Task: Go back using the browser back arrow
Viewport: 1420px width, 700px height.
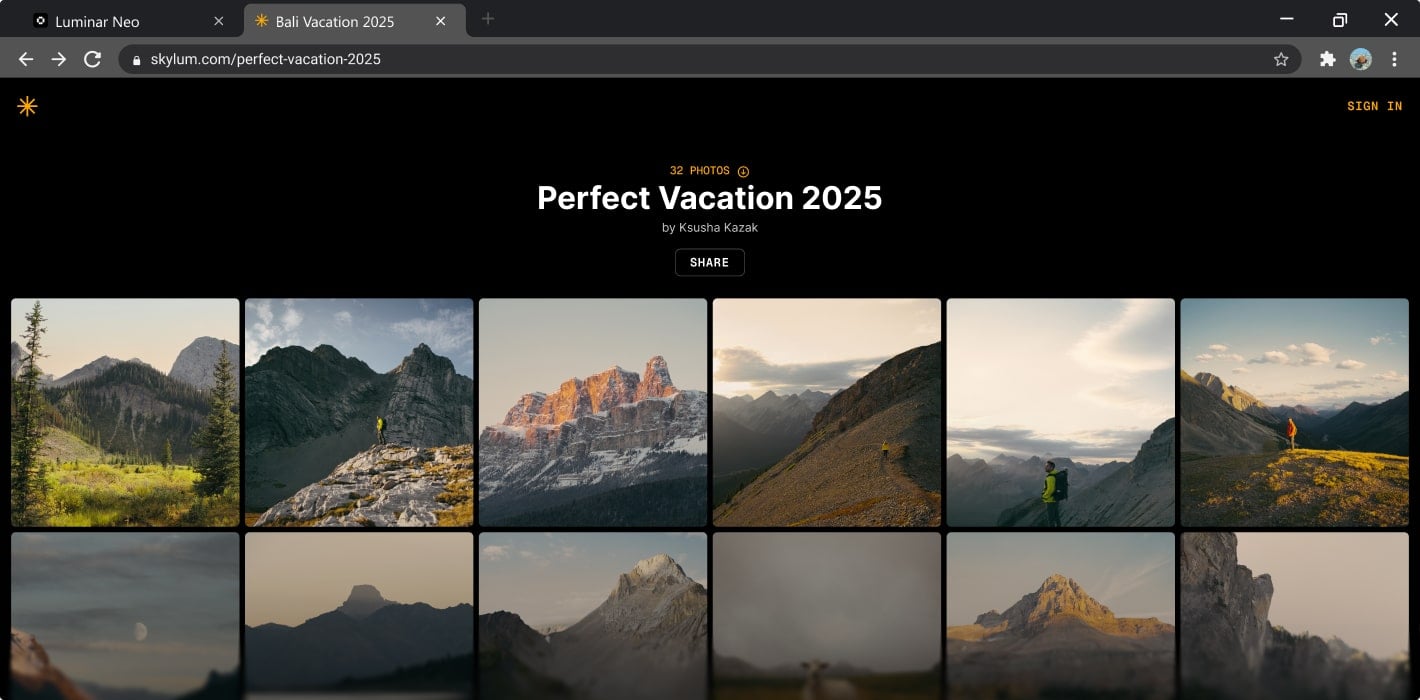Action: click(x=26, y=59)
